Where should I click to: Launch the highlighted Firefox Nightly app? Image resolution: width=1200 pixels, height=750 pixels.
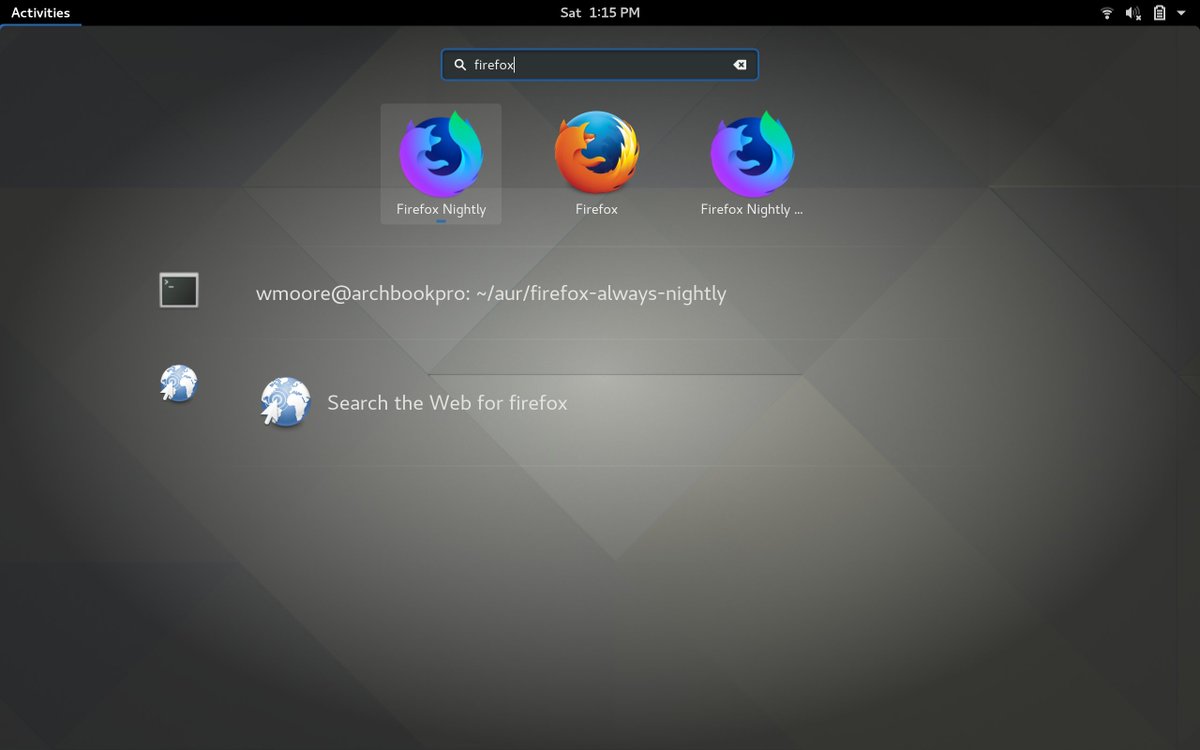click(x=441, y=164)
